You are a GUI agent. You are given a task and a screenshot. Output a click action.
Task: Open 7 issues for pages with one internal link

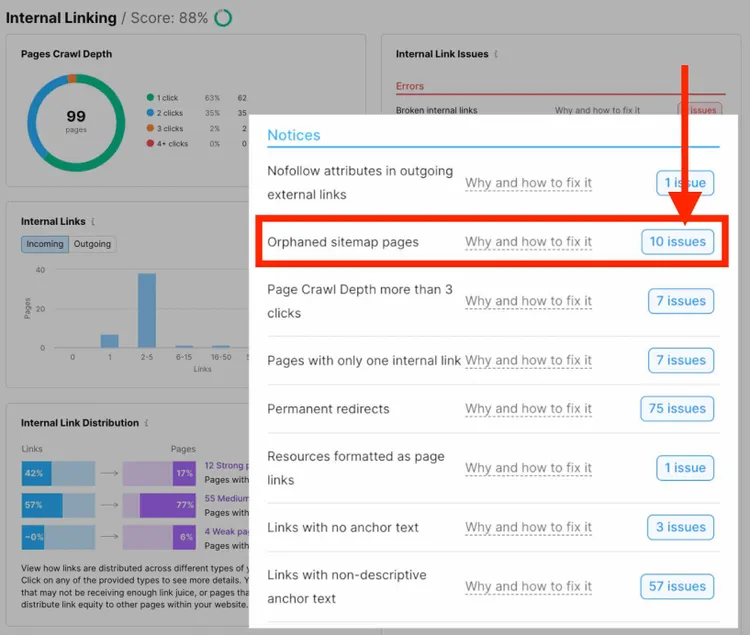(681, 360)
